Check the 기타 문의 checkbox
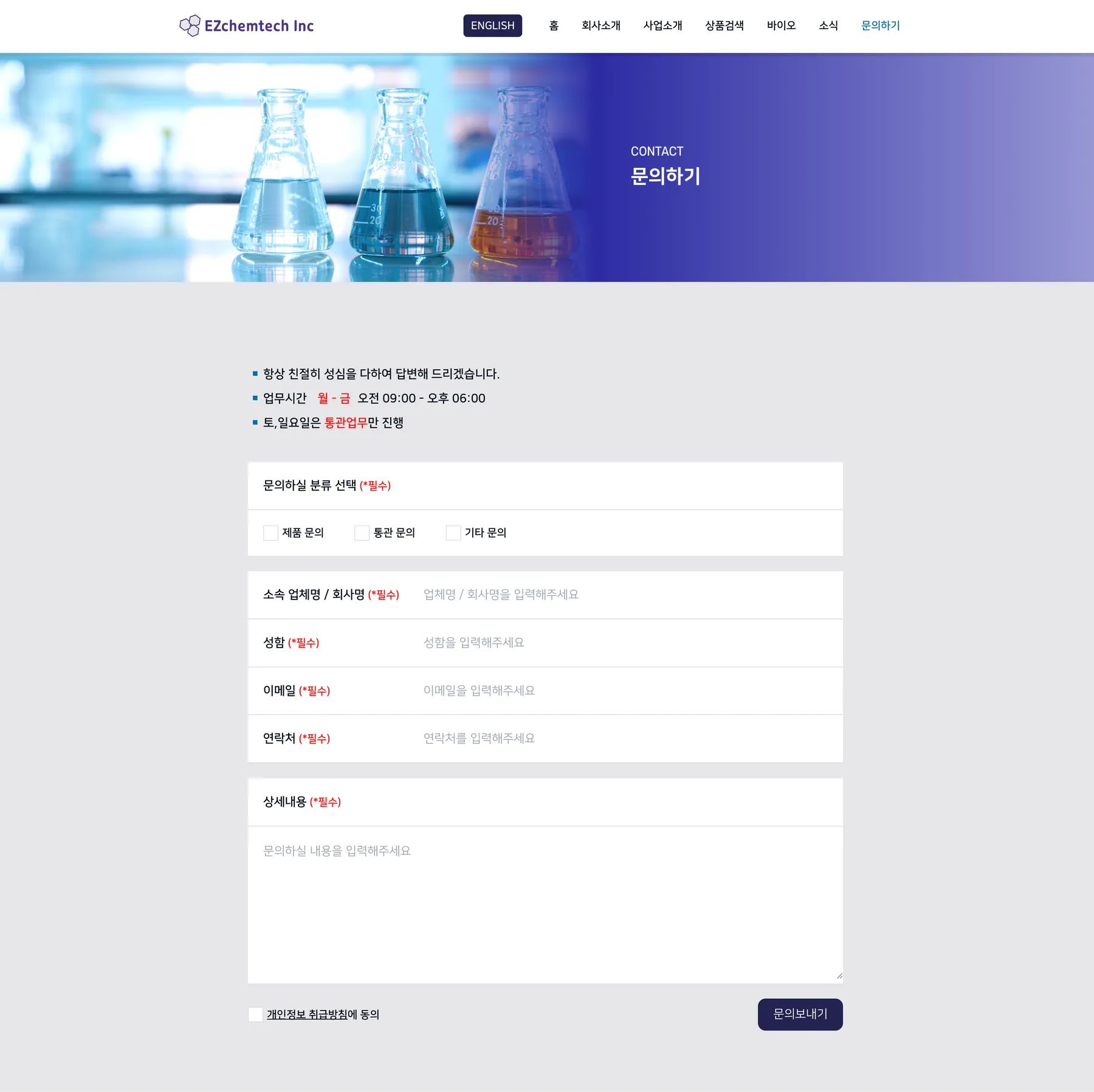The height and width of the screenshot is (1092, 1094). click(x=453, y=533)
